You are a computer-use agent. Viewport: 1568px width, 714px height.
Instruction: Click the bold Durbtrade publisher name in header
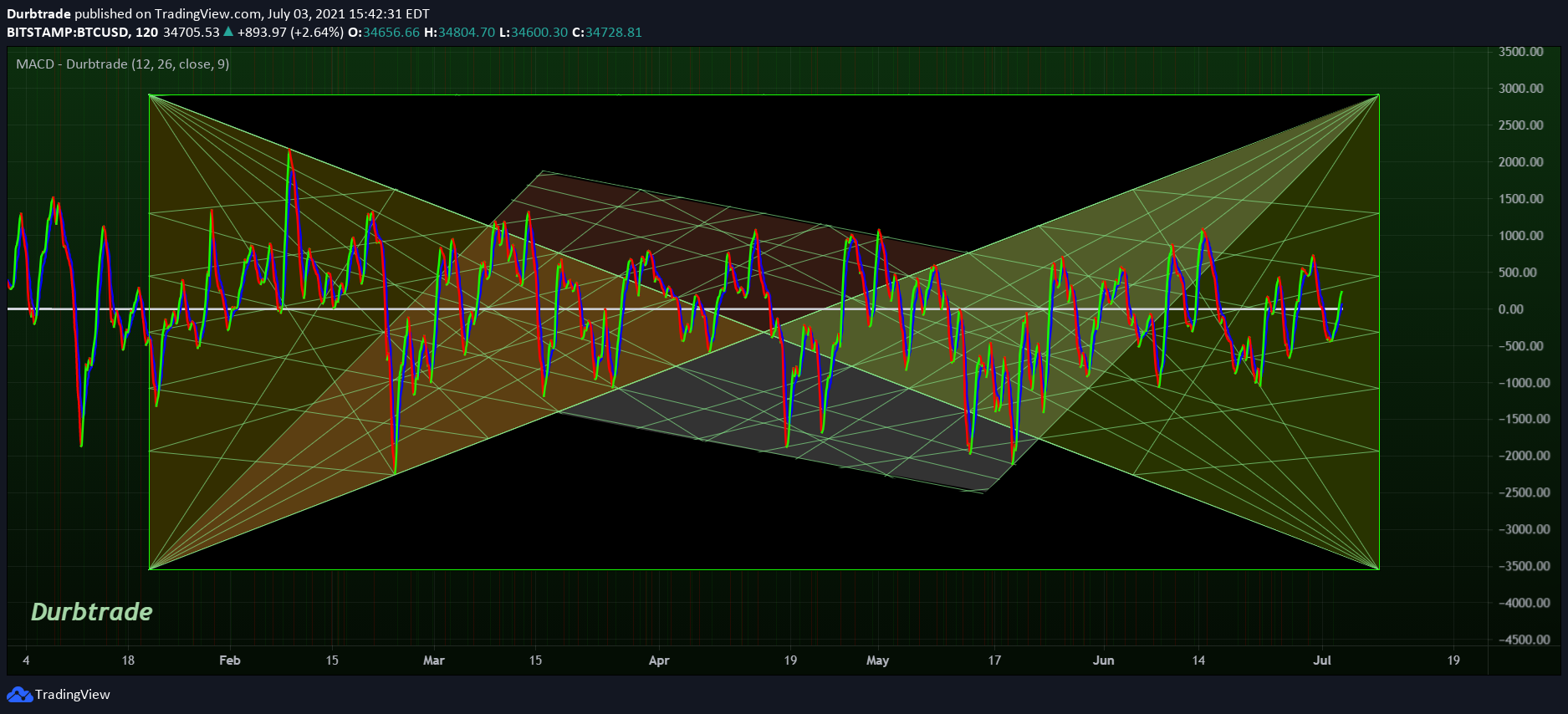pos(38,13)
